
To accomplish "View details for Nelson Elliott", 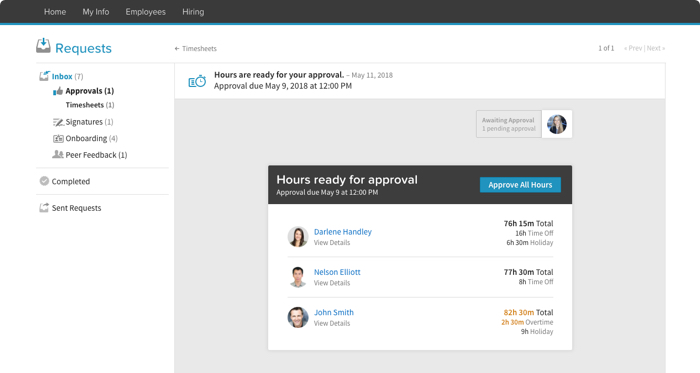I will (332, 283).
